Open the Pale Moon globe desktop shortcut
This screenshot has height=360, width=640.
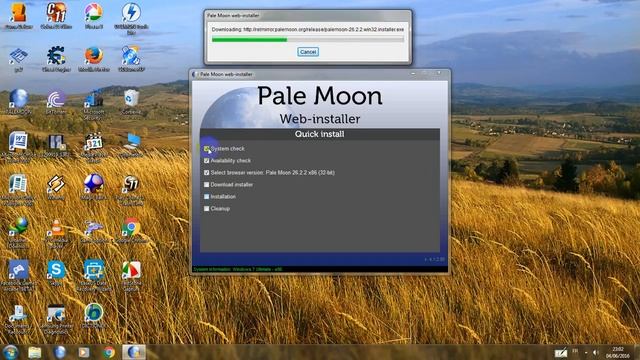(x=18, y=102)
